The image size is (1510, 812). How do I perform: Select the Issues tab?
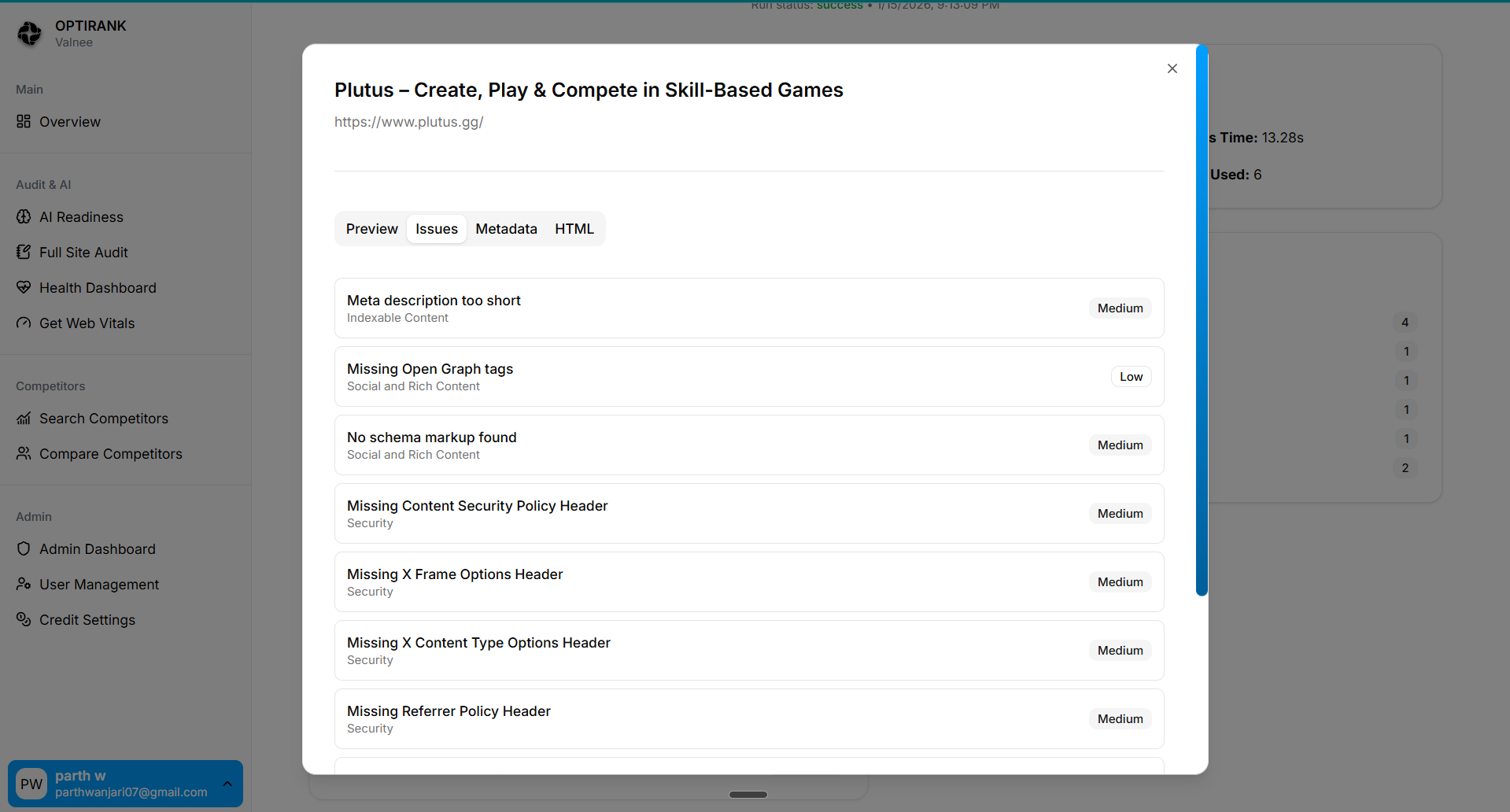pyautogui.click(x=437, y=229)
